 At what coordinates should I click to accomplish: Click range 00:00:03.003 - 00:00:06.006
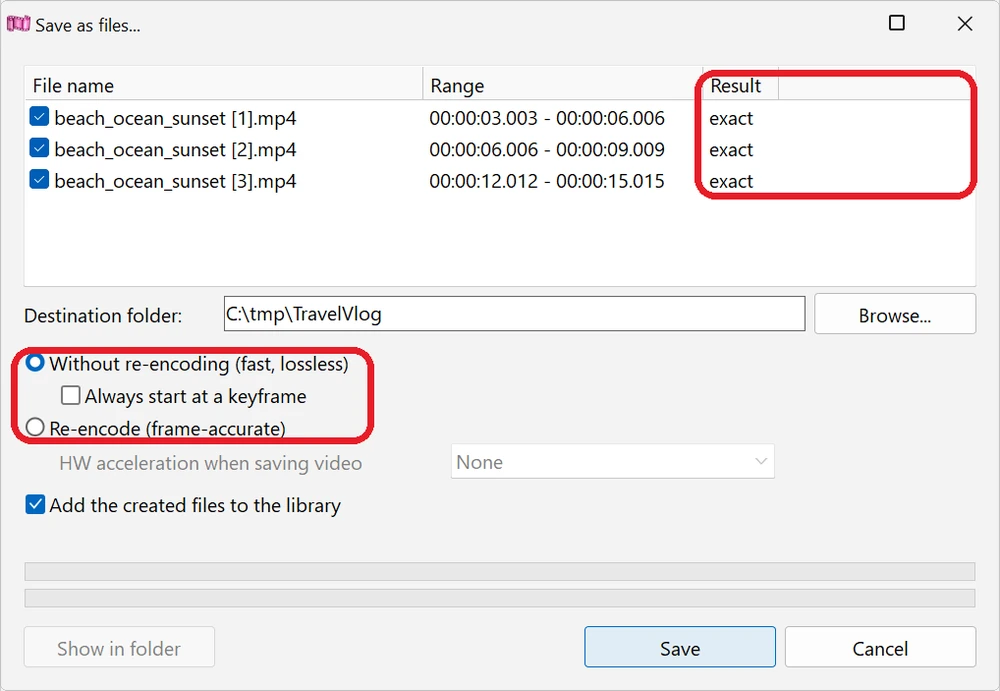click(x=547, y=118)
